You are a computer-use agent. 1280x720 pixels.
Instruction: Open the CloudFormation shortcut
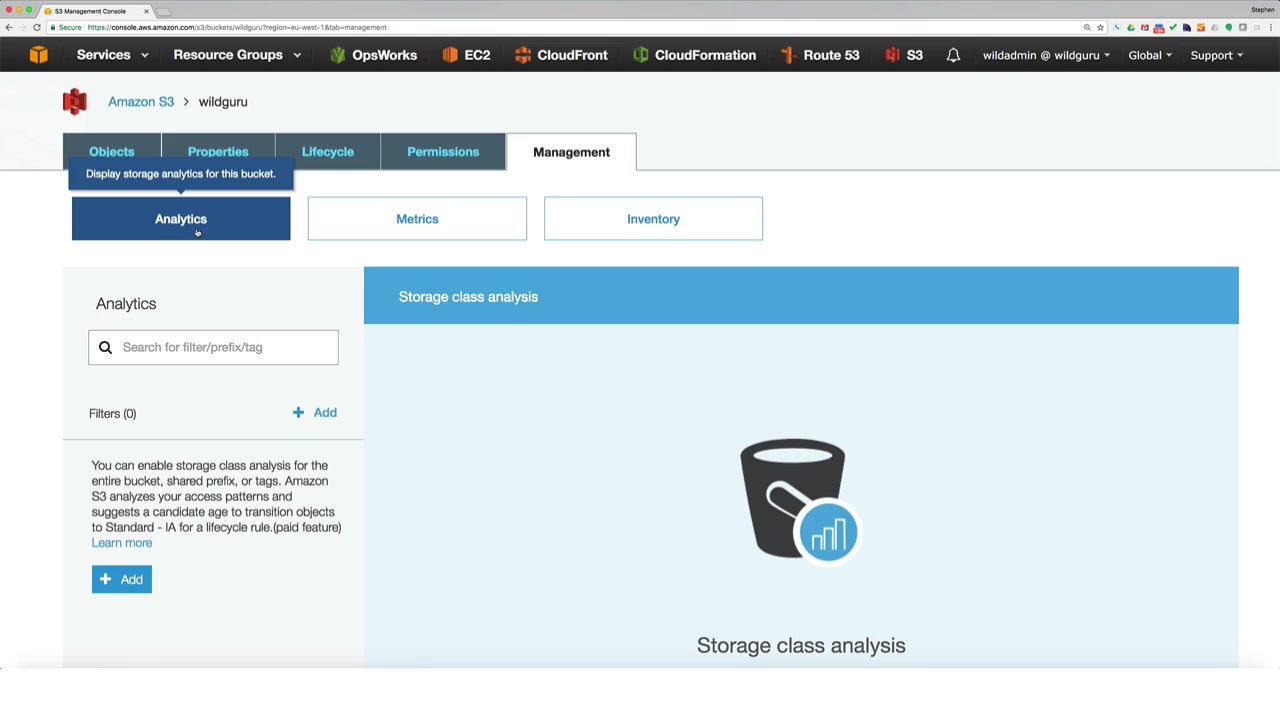click(x=694, y=55)
